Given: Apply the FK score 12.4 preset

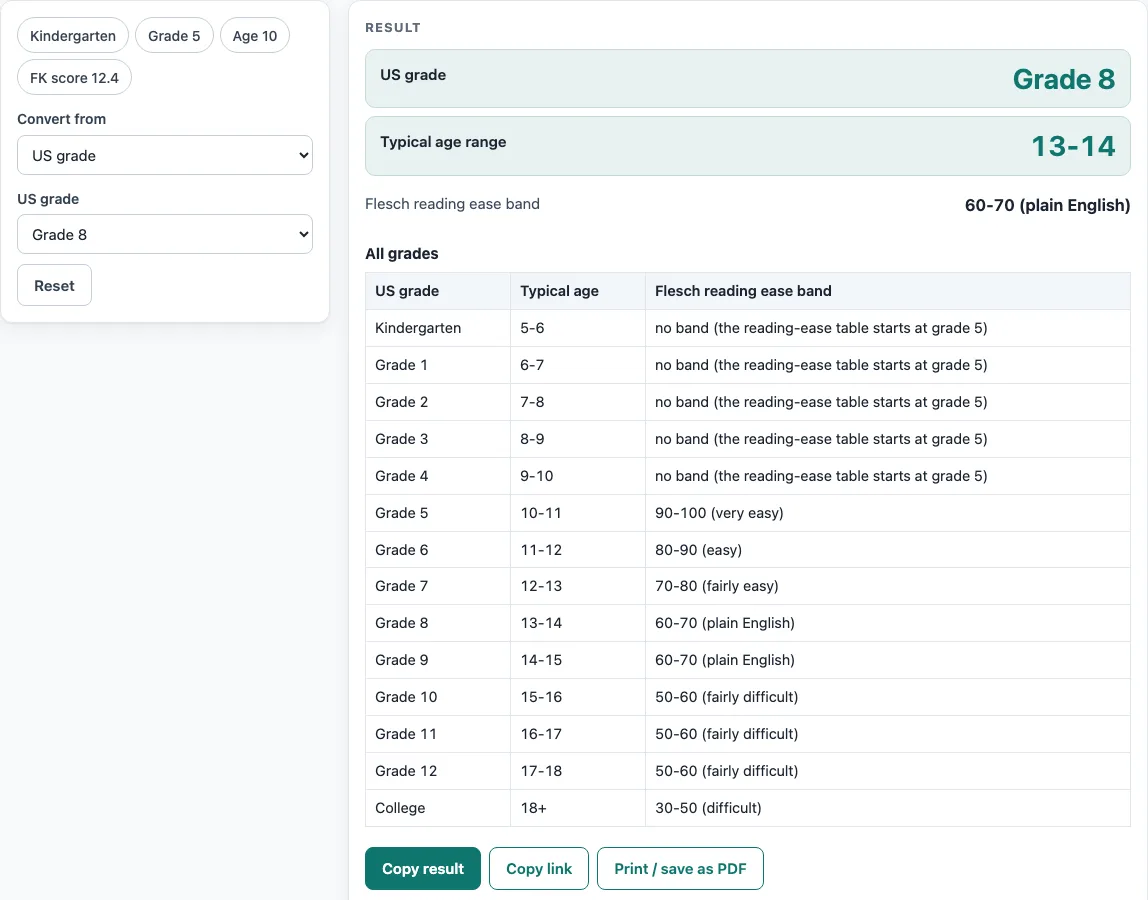Looking at the screenshot, I should pos(74,78).
